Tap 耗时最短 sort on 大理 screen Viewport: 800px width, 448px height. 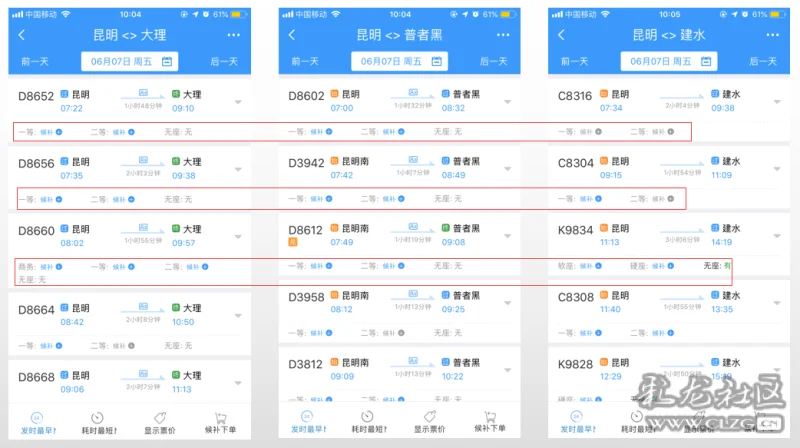pyautogui.click(x=98, y=424)
